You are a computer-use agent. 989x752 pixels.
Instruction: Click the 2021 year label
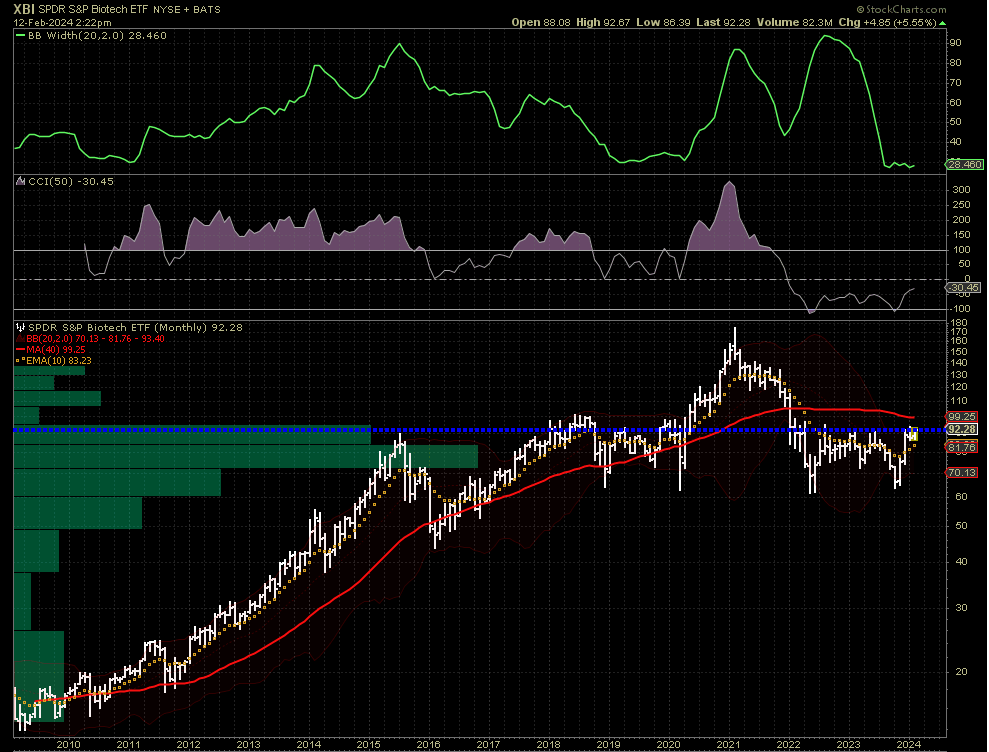[x=729, y=744]
